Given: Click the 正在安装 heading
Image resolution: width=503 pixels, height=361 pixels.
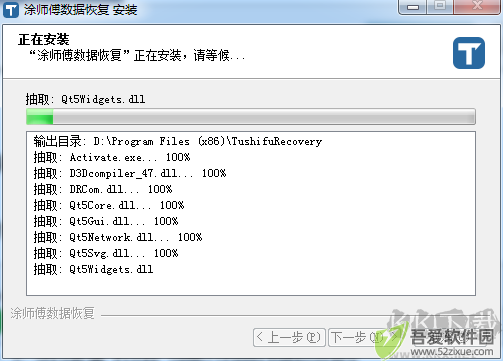Looking at the screenshot, I should tap(44, 40).
